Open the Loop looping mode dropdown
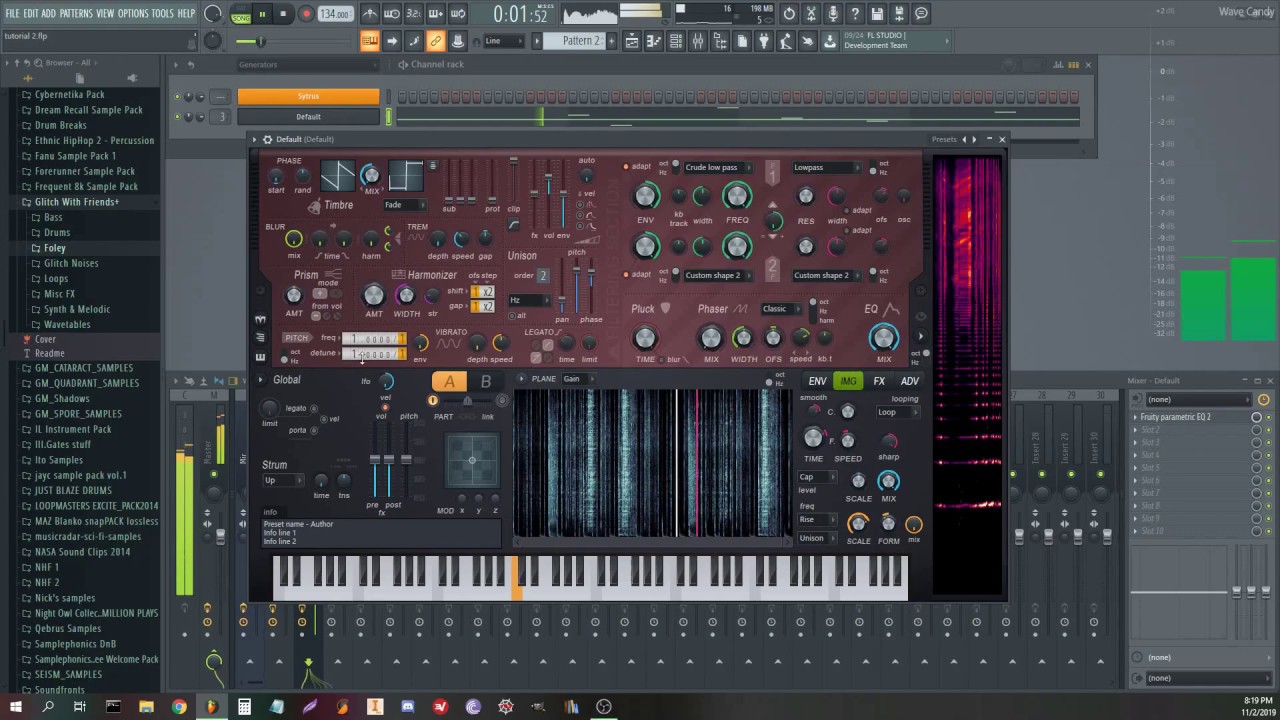This screenshot has width=1280, height=720. [x=898, y=412]
